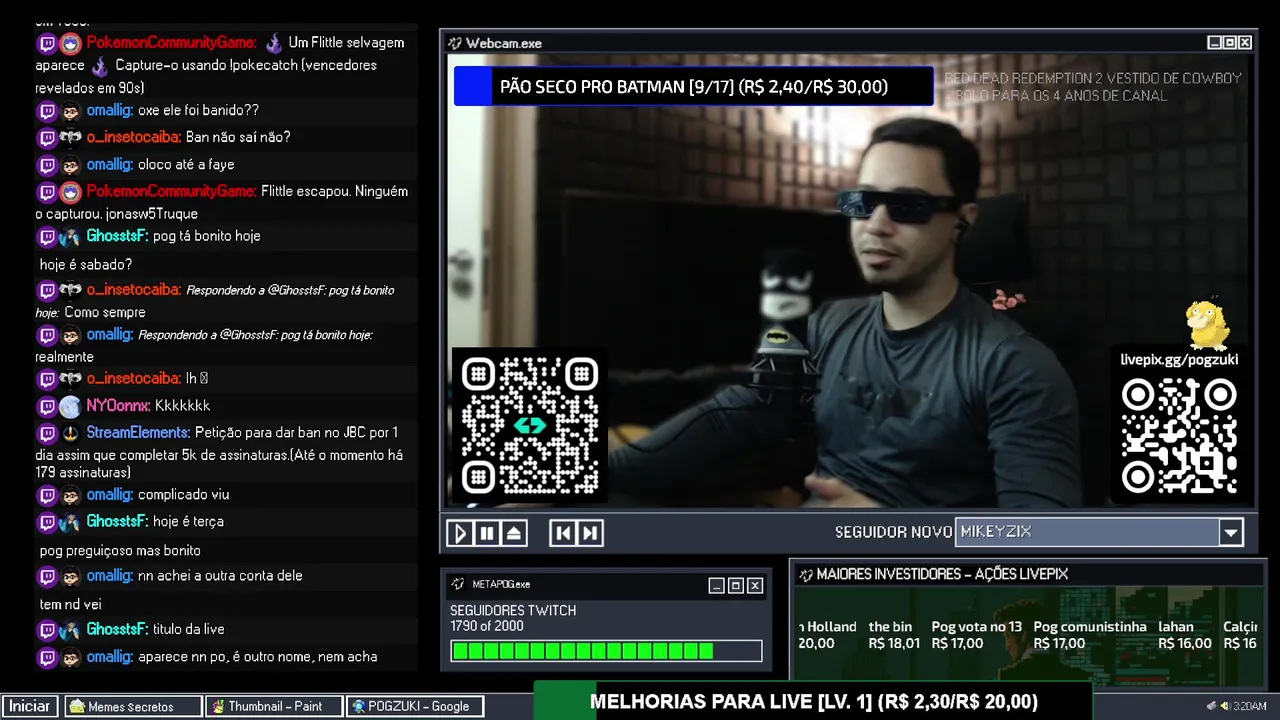Click GhosstsF name on 'hoje é terça'
Screen dimensions: 1280x720
click(117, 521)
